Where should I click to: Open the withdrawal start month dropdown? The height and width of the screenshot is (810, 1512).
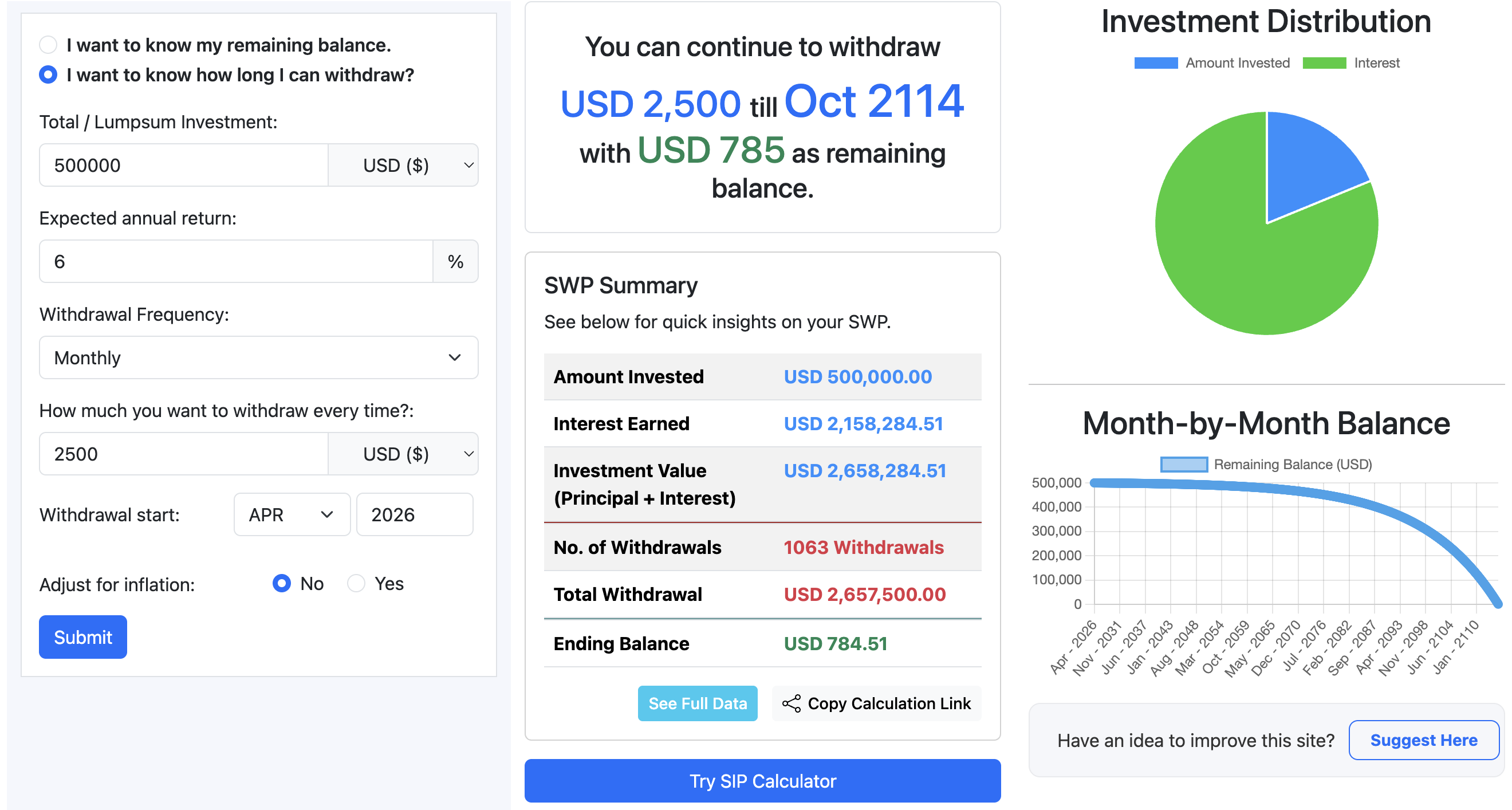pos(292,515)
